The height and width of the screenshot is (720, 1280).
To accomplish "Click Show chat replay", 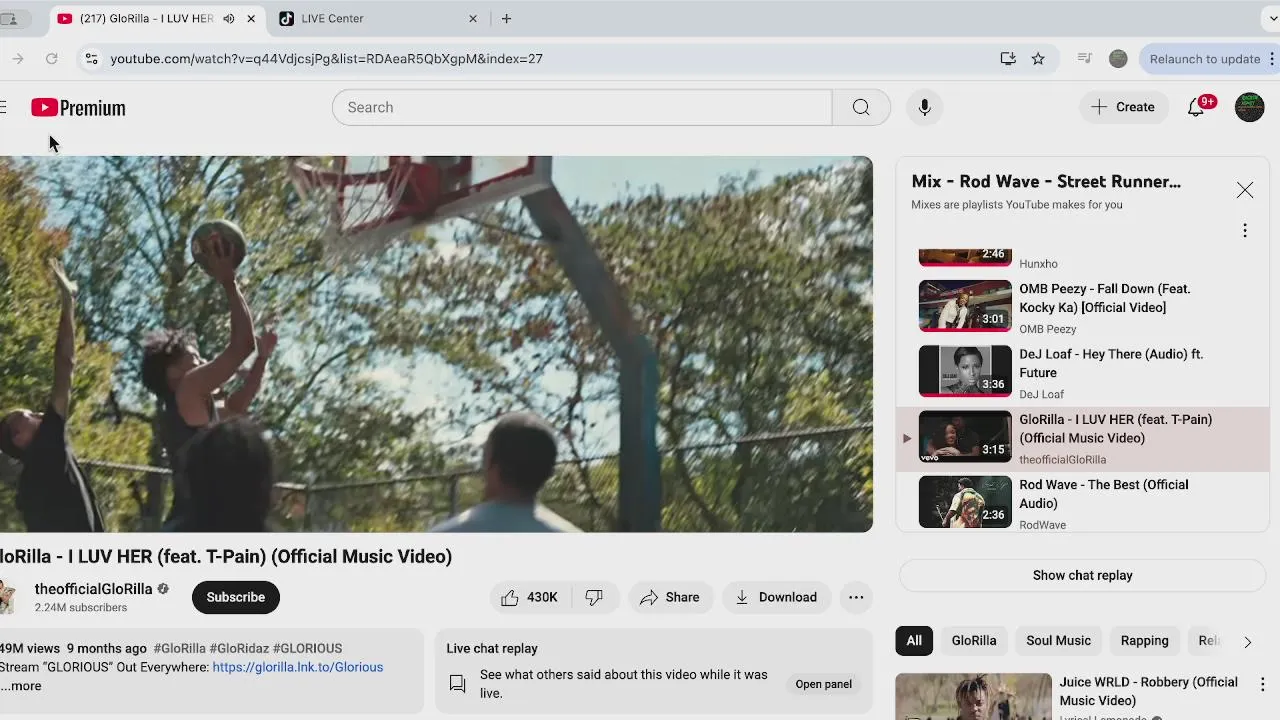I will [x=1083, y=575].
